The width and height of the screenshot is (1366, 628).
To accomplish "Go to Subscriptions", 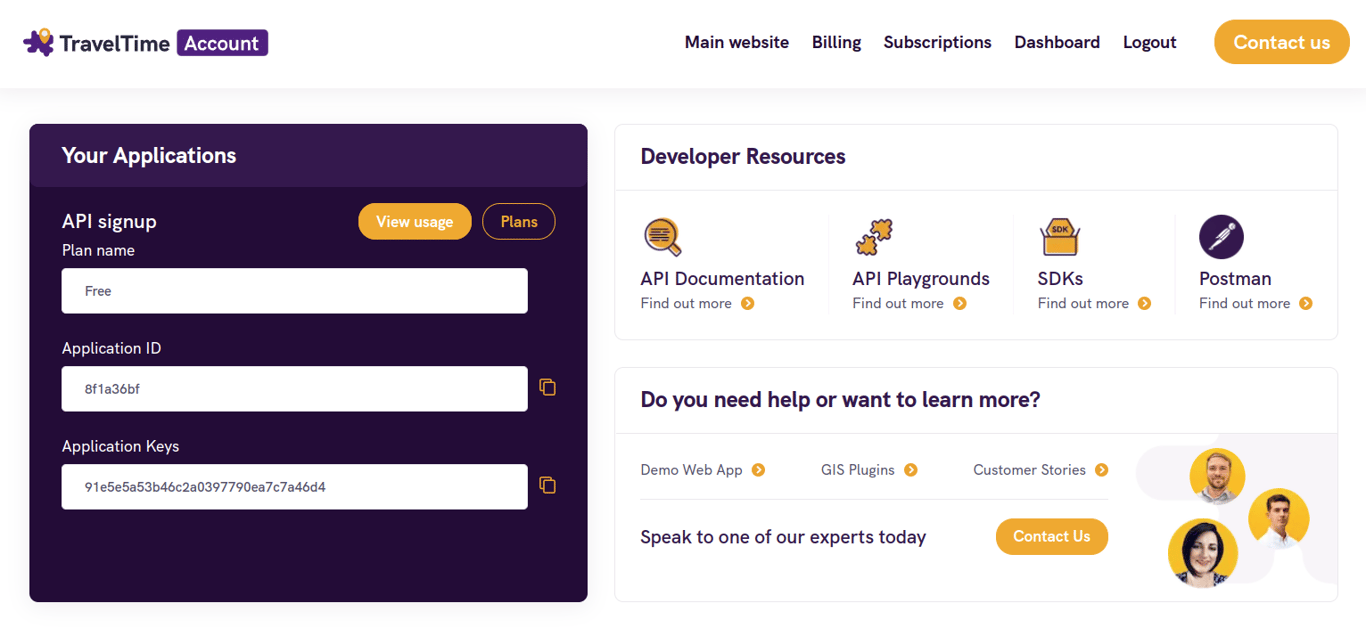I will point(937,42).
